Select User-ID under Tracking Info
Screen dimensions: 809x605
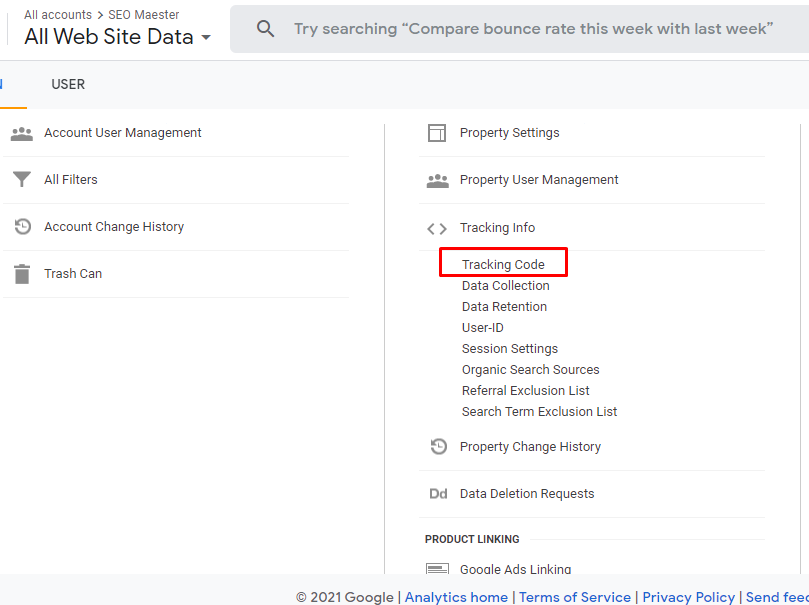[482, 328]
